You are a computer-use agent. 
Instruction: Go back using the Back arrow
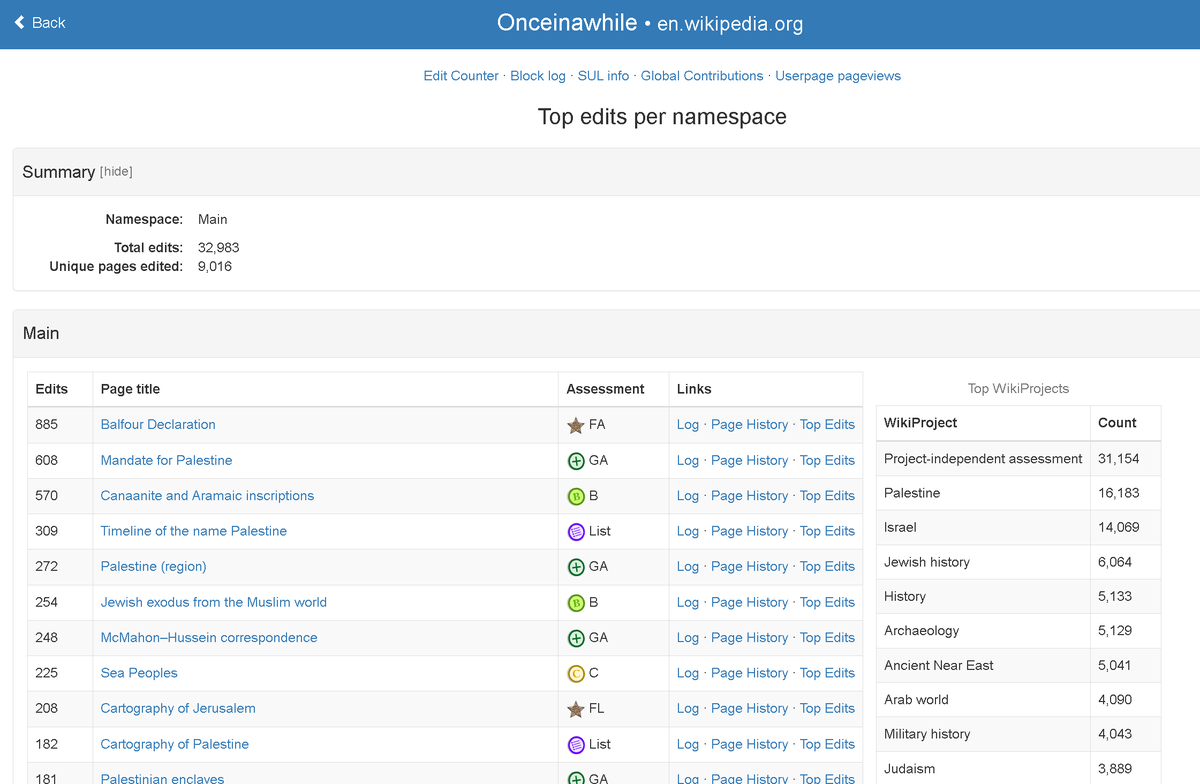point(39,22)
